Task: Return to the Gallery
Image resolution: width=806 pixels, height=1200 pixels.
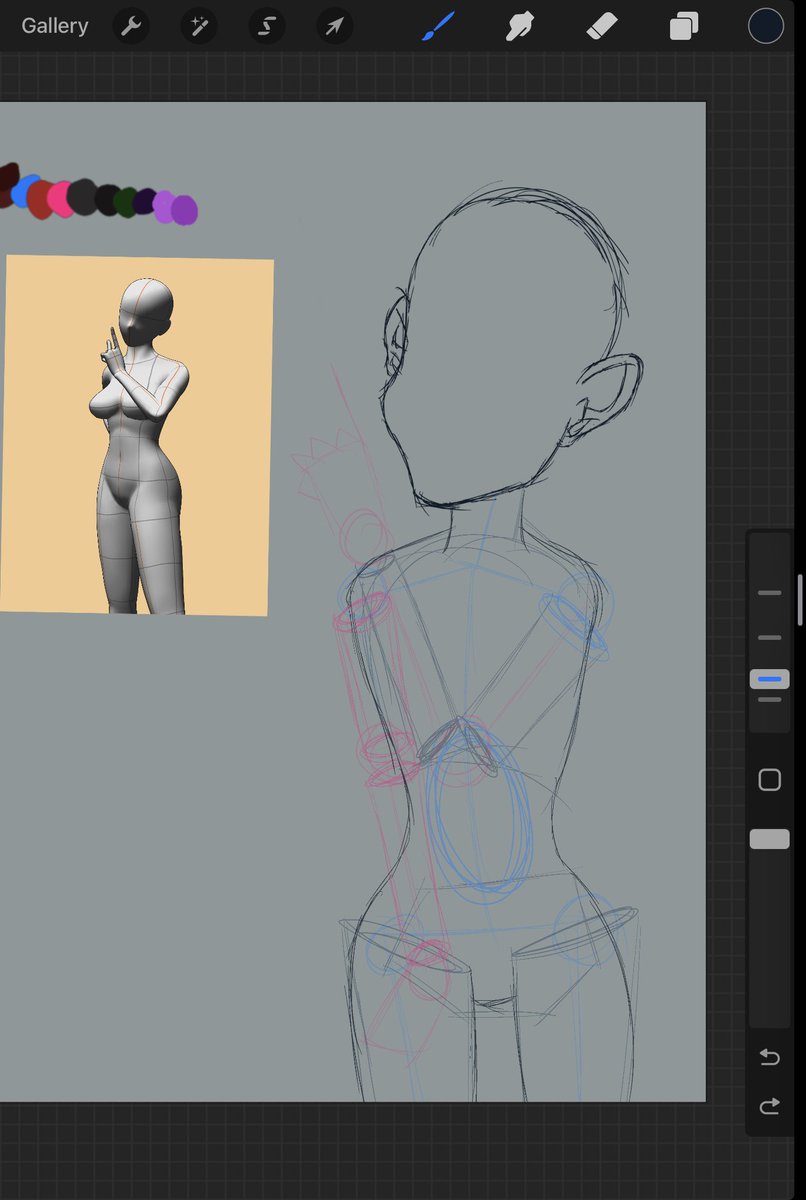Action: tap(55, 26)
